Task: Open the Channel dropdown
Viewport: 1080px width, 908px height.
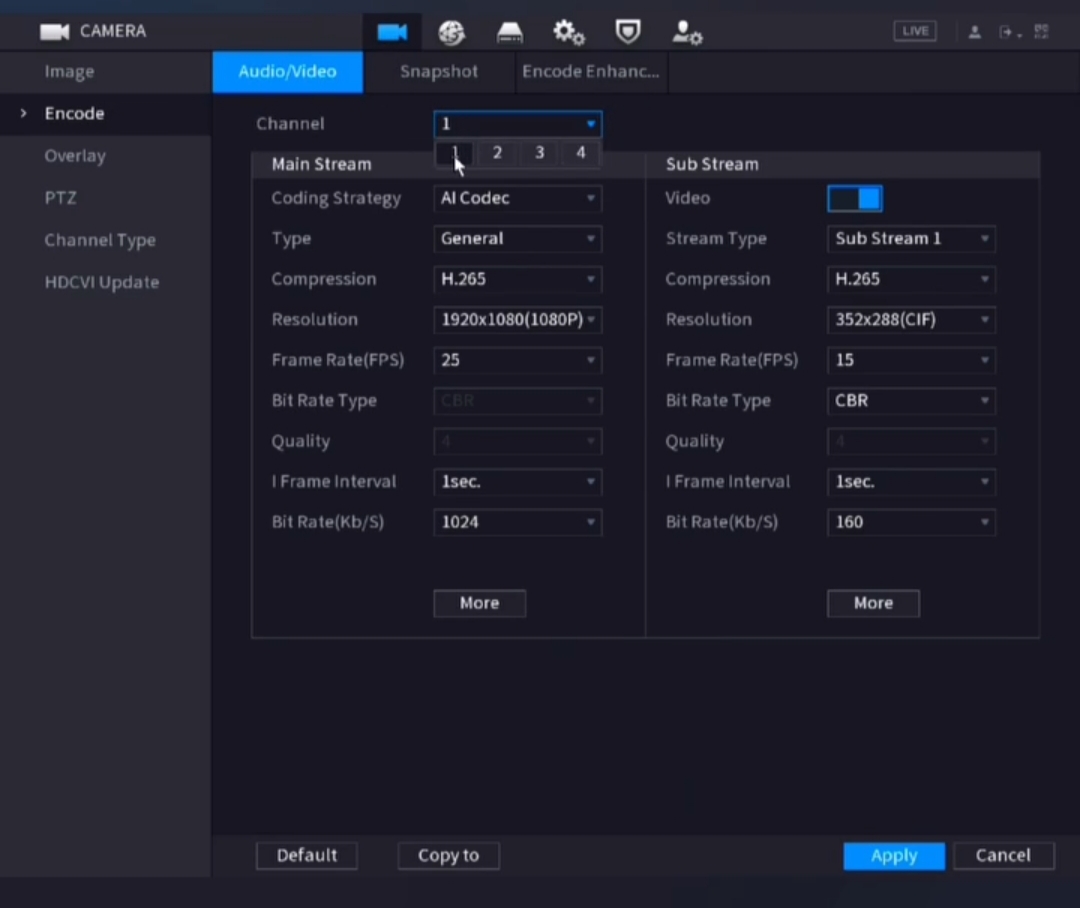Action: (x=518, y=124)
